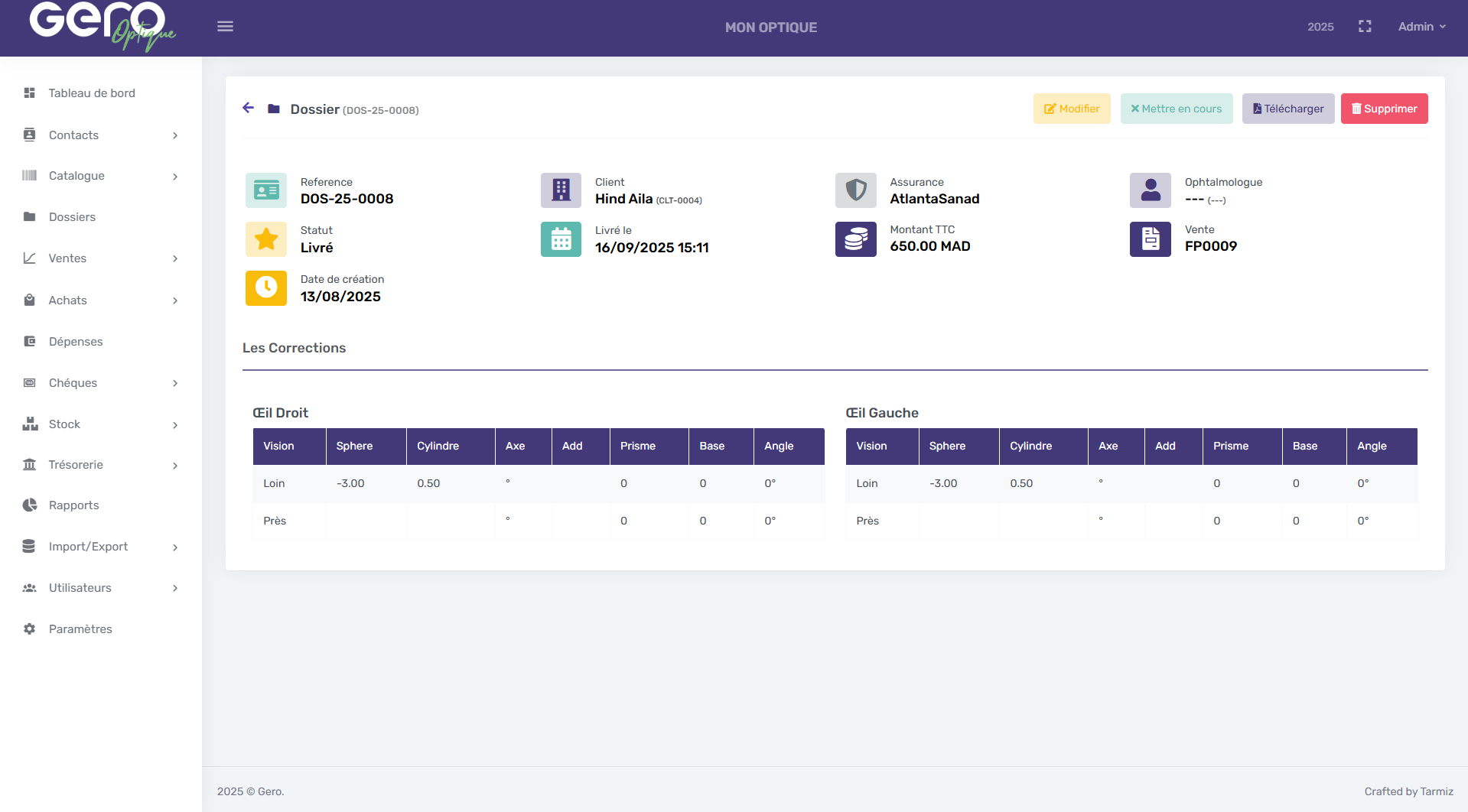Click the Rapports pie chart icon

(x=30, y=505)
